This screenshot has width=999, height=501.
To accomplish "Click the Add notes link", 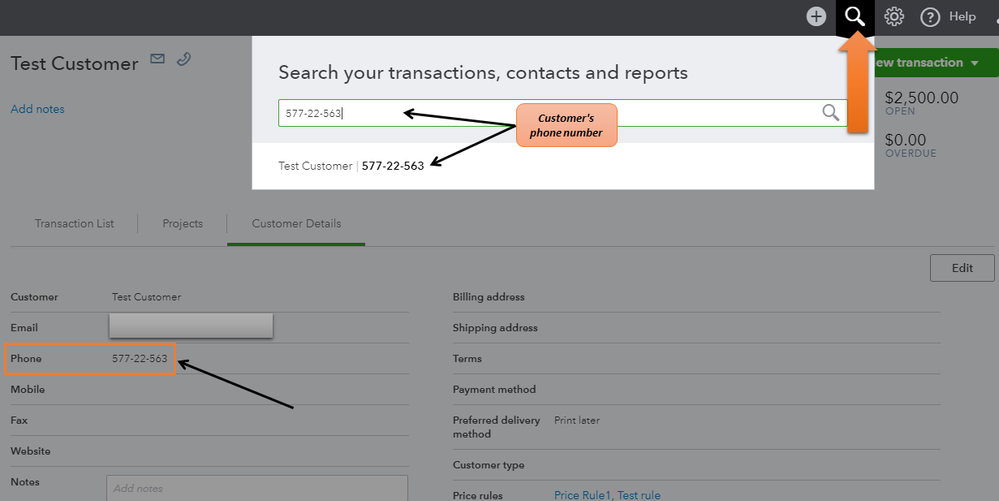I will click(37, 109).
